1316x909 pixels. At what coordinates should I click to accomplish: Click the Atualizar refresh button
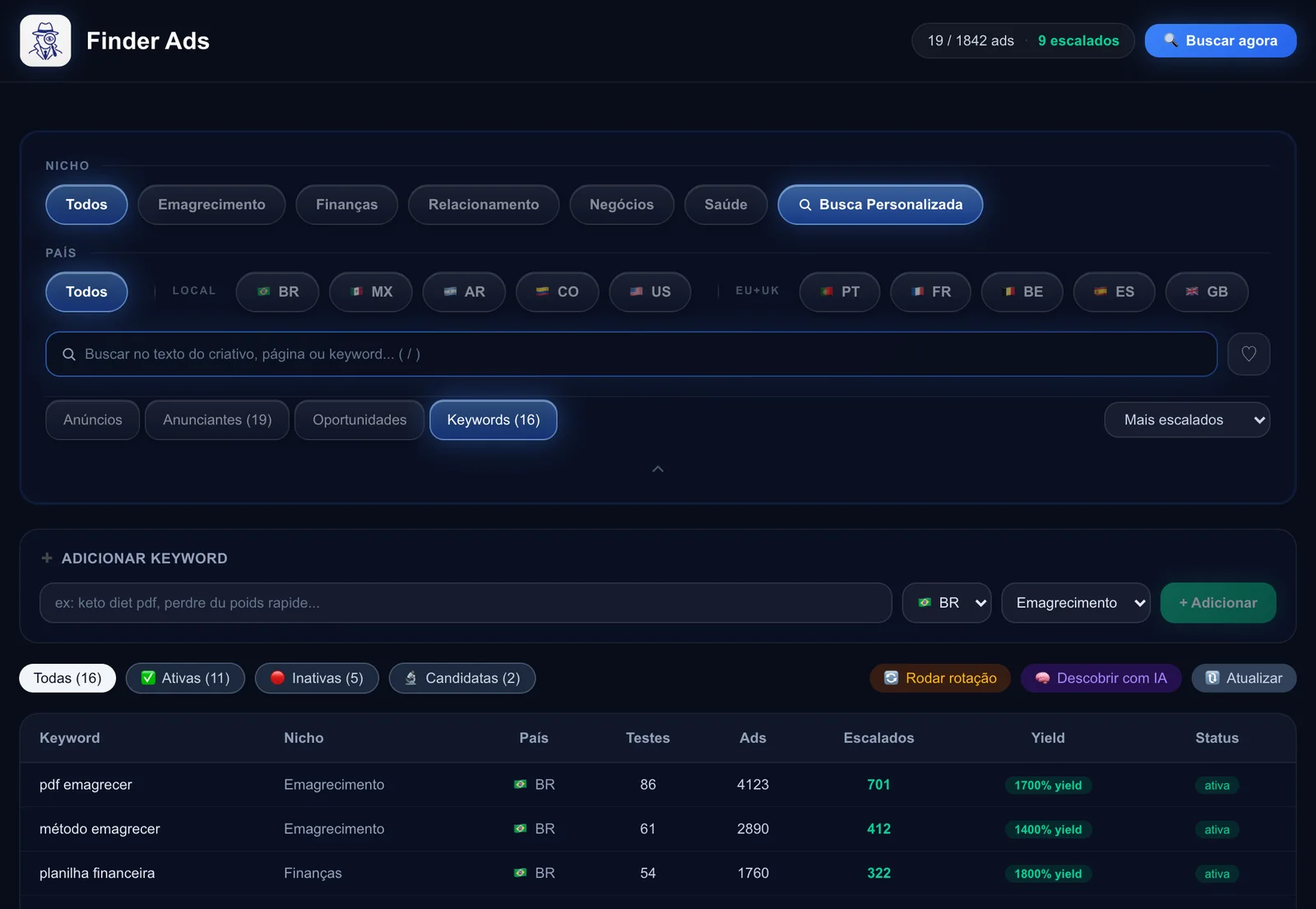point(1244,679)
